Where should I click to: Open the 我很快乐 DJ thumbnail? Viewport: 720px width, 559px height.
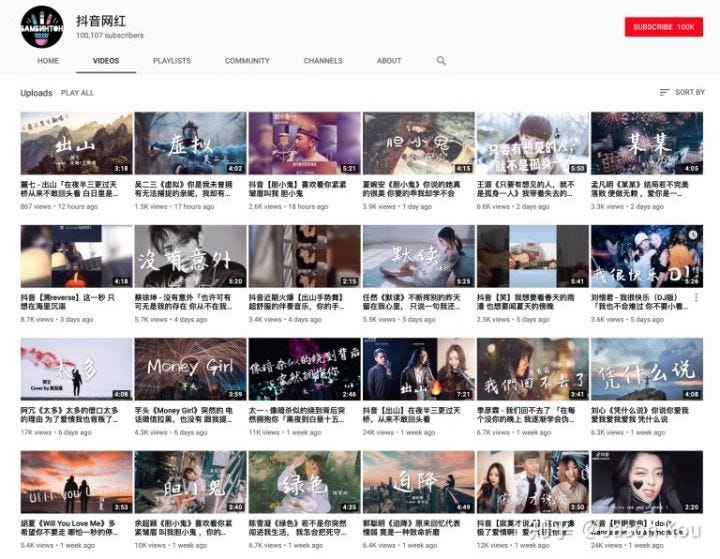(x=647, y=256)
